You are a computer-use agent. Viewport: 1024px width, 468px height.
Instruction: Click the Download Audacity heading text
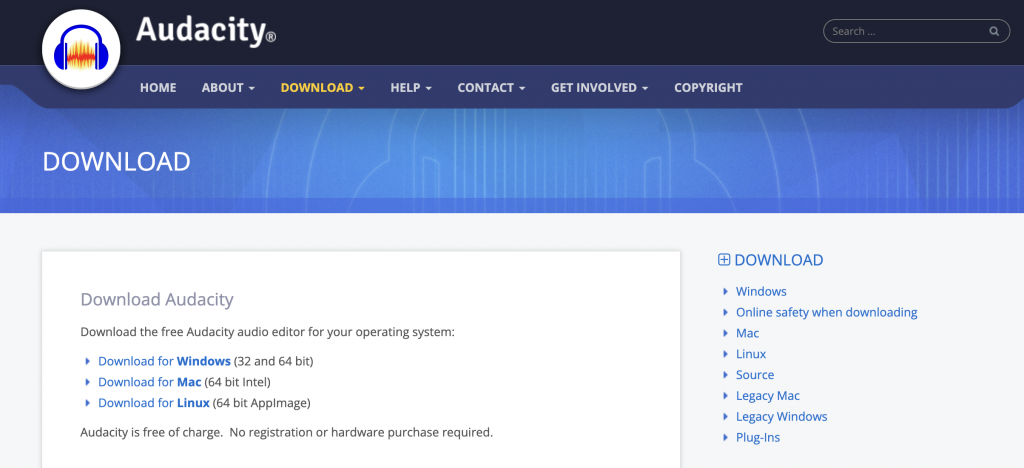[157, 300]
